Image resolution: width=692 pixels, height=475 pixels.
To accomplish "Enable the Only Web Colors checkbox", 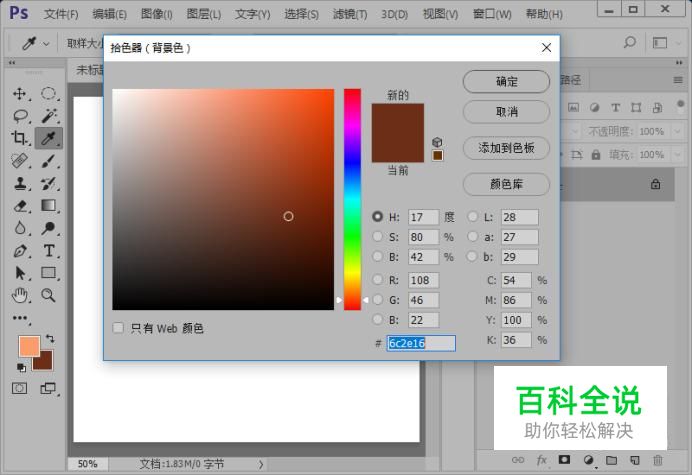I will pos(118,328).
